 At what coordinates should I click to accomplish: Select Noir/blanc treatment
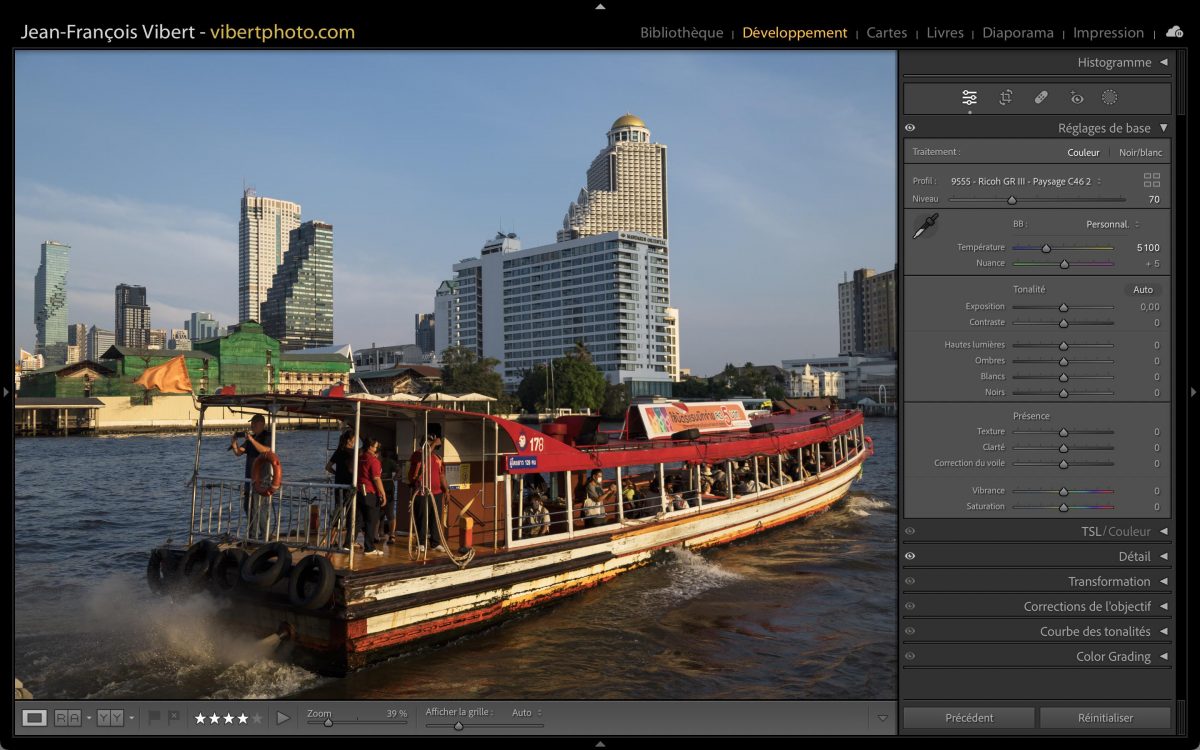click(1140, 153)
